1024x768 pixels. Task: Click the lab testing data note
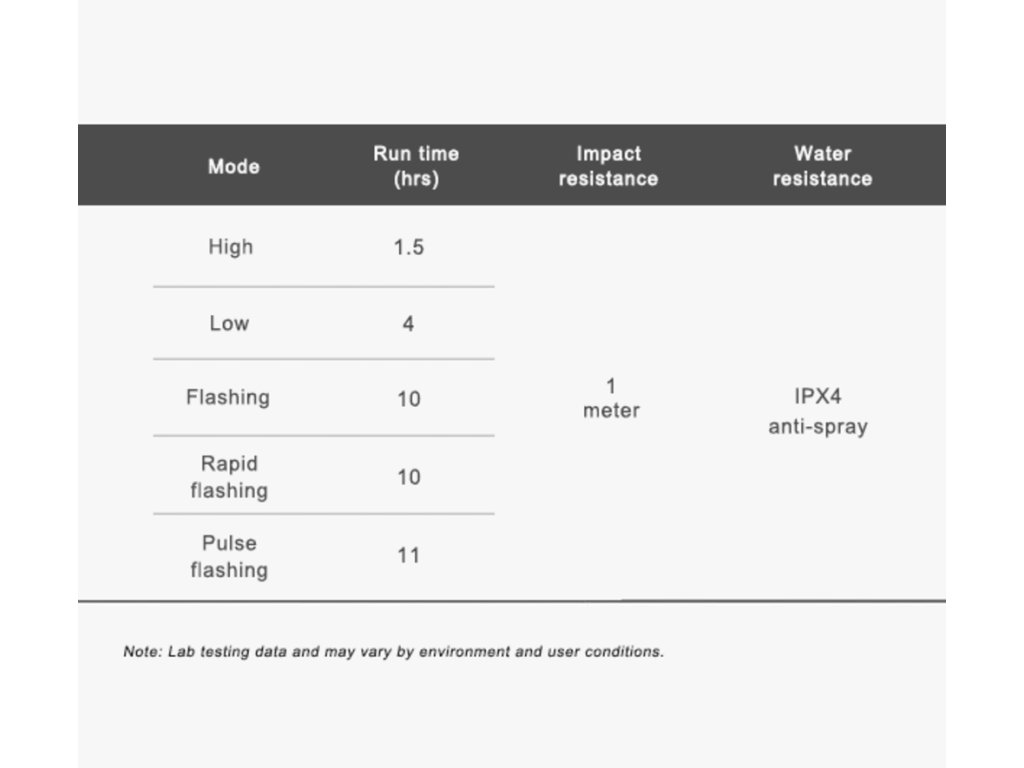[394, 652]
